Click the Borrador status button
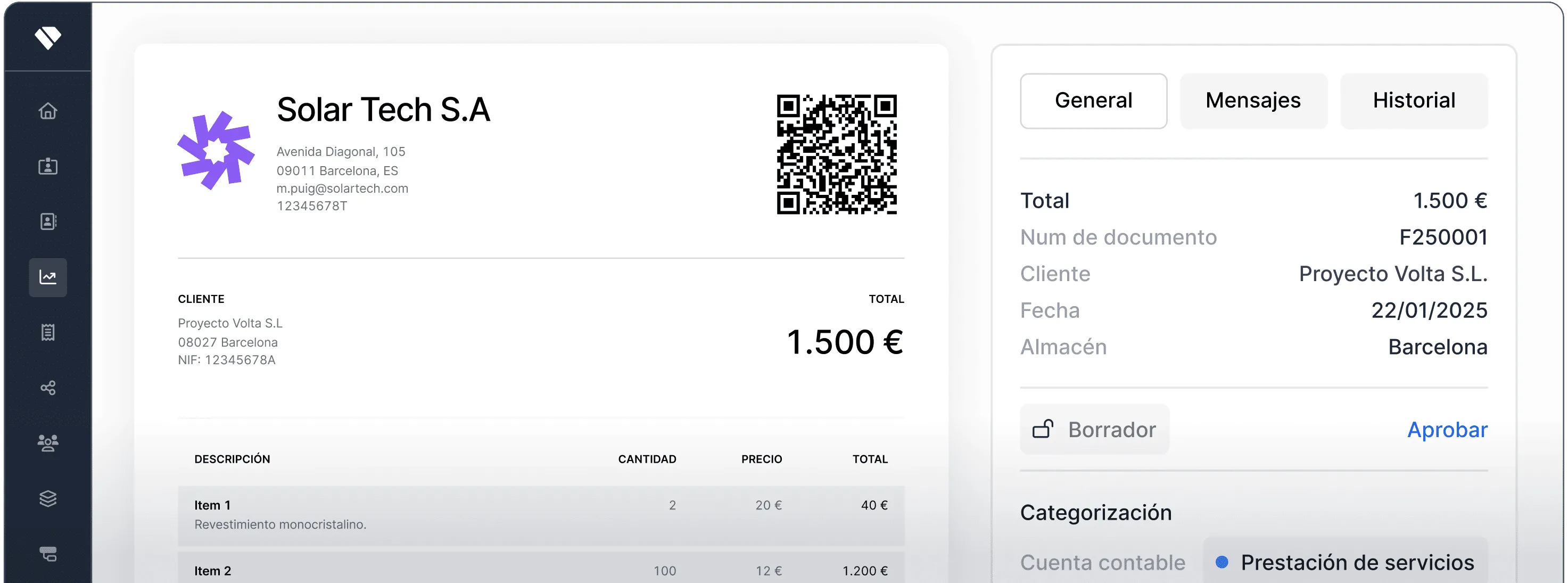Screen dimensions: 1568x583 tap(1094, 430)
